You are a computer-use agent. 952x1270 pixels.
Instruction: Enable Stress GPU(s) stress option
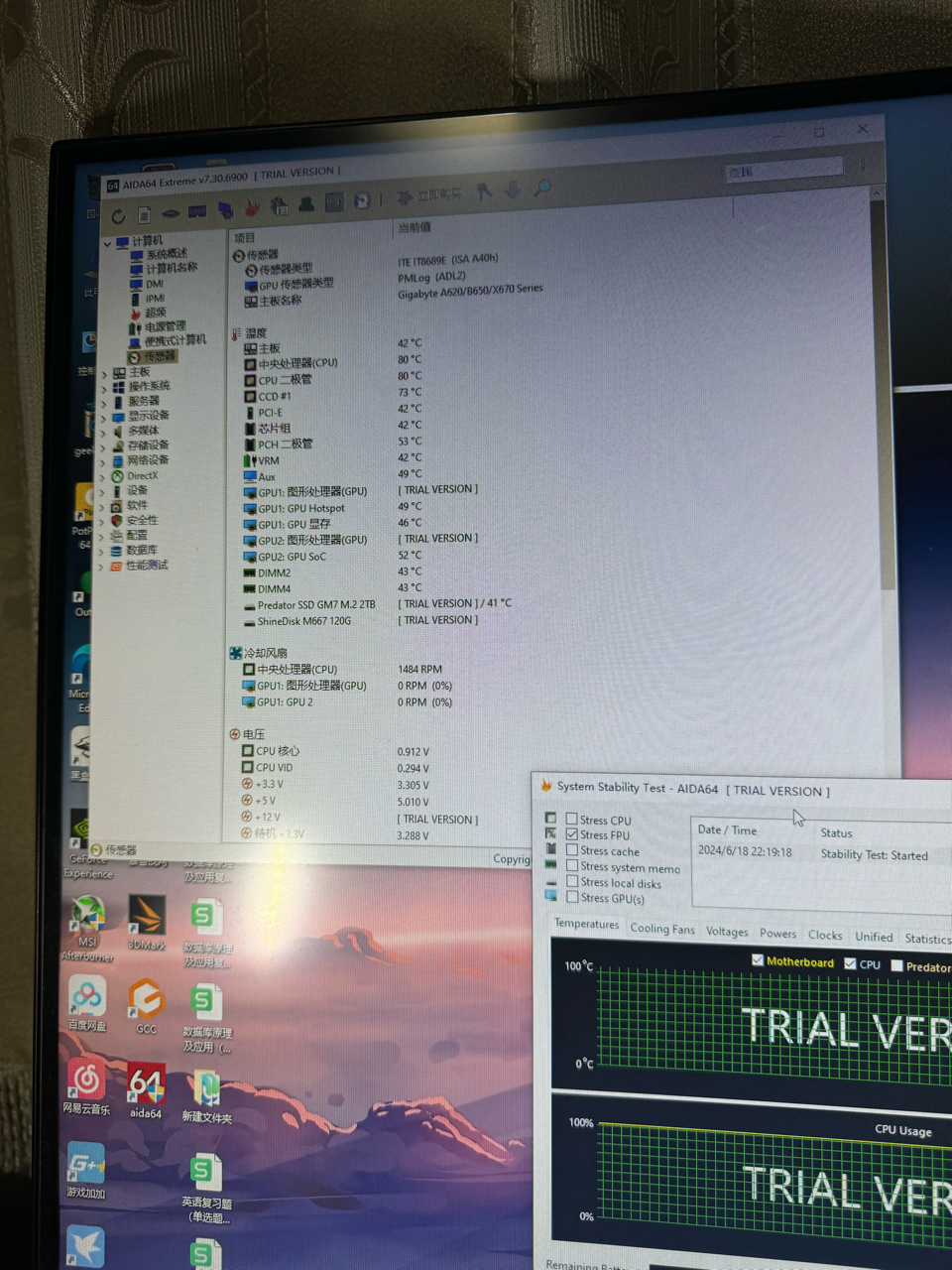pos(572,898)
